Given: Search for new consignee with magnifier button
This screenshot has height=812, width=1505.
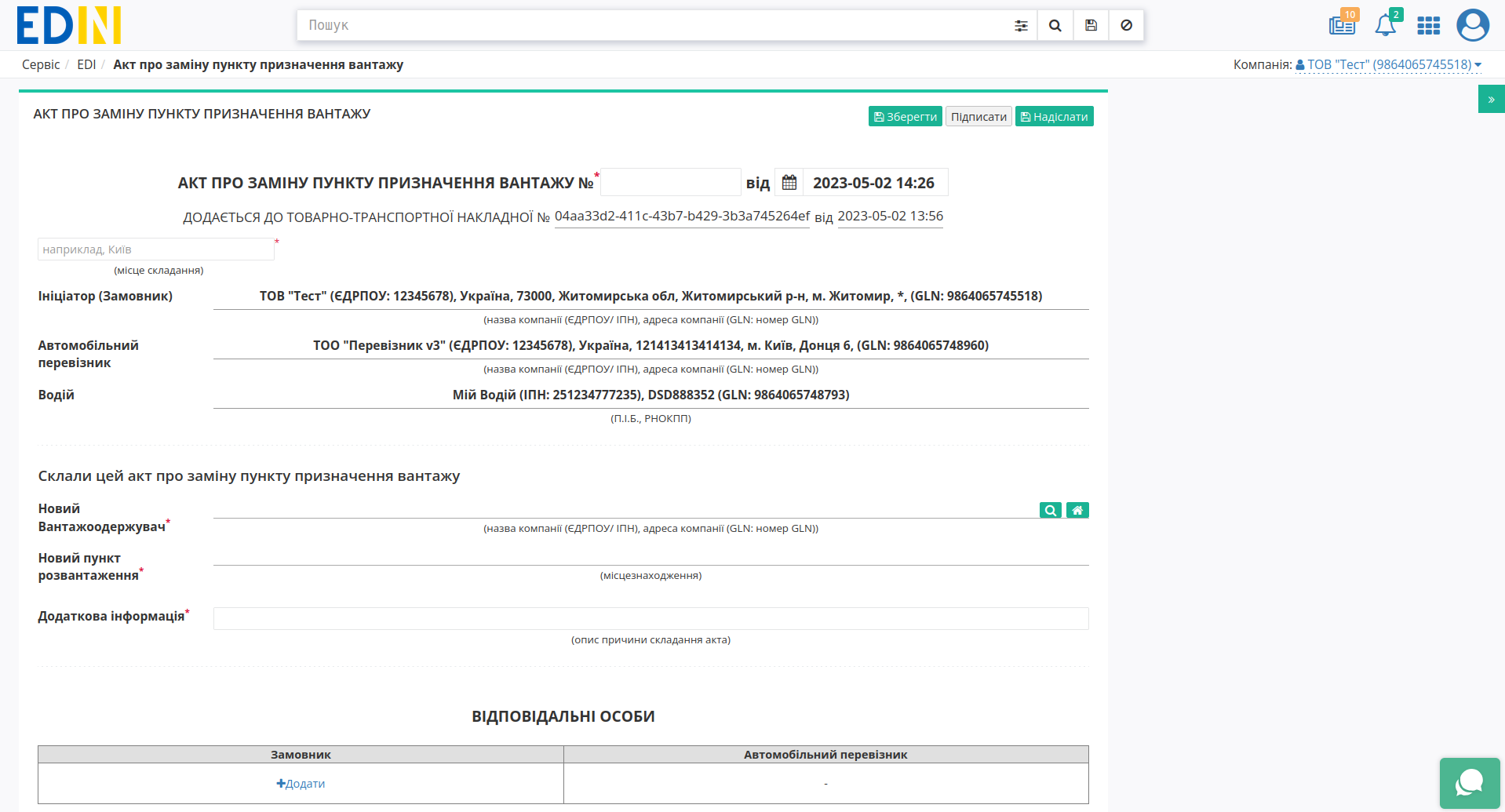Looking at the screenshot, I should [1050, 510].
